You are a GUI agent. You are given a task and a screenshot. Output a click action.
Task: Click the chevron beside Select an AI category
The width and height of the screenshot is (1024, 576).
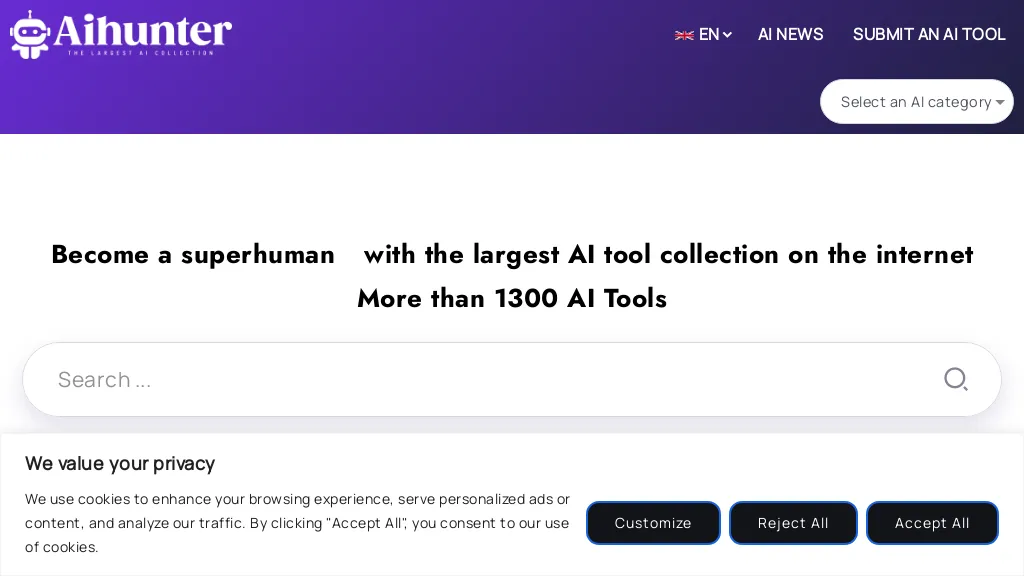[1000, 101]
